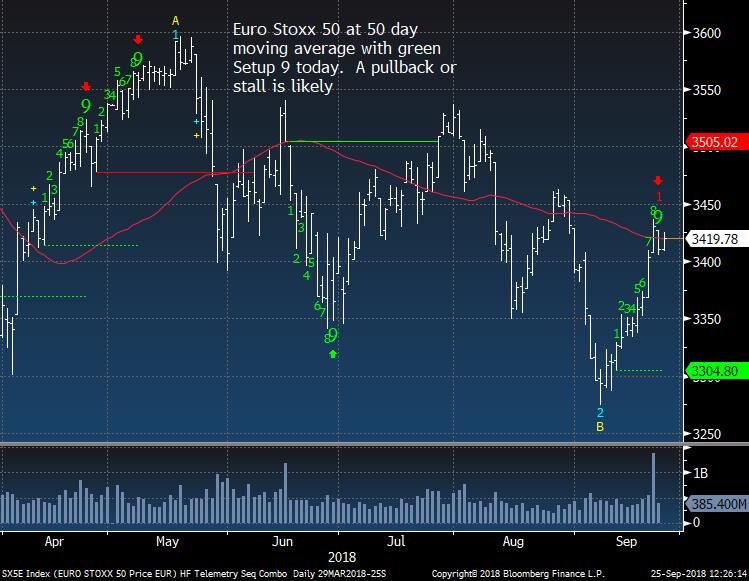749x581 pixels.
Task: Select the red down arrow at May's peak
Action: pos(137,38)
